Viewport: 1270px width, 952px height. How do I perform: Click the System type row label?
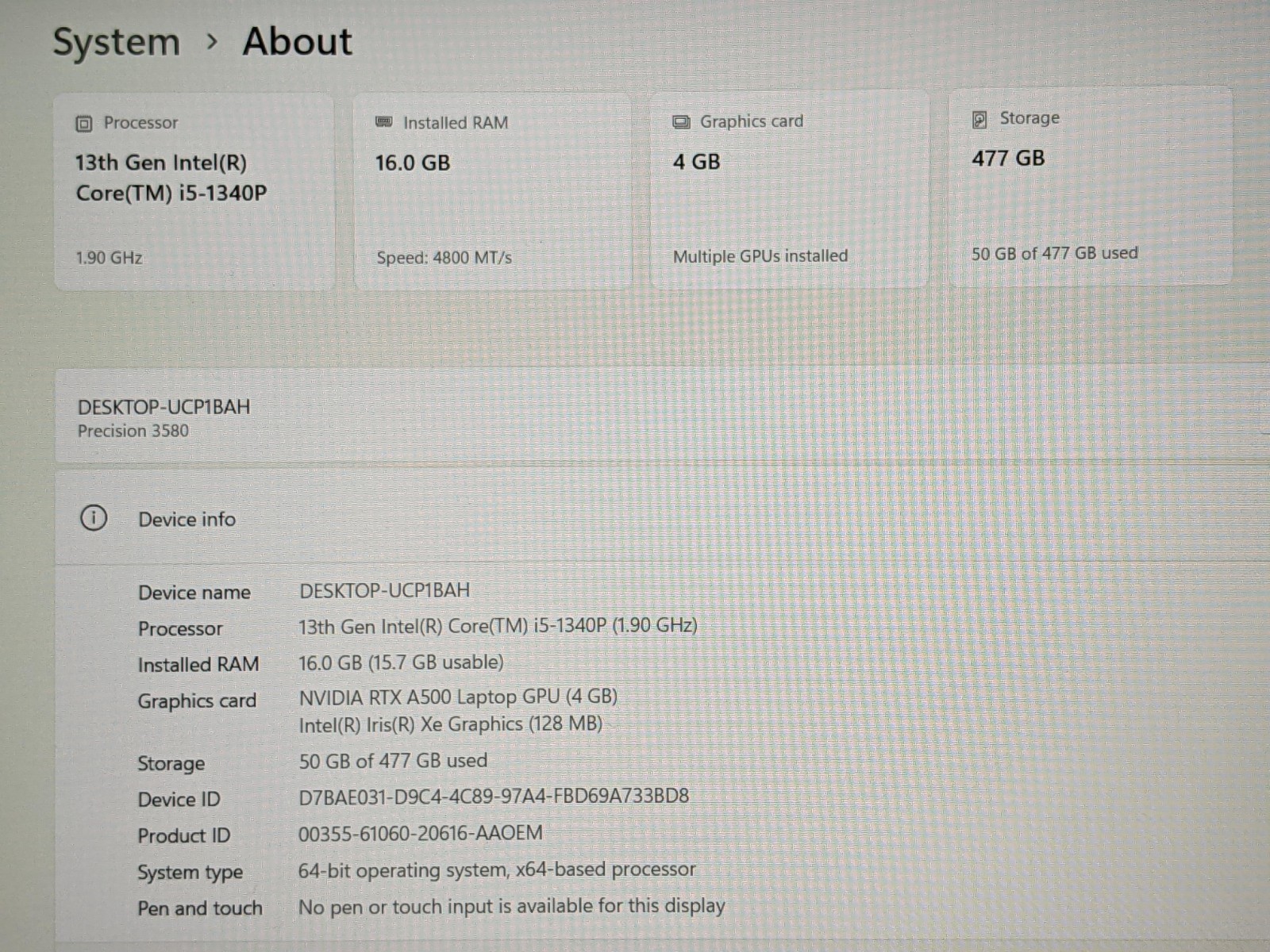pos(190,873)
